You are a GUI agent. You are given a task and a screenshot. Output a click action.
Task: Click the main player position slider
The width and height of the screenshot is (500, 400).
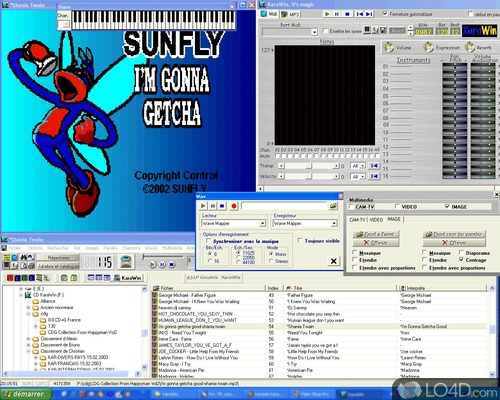click(x=163, y=256)
